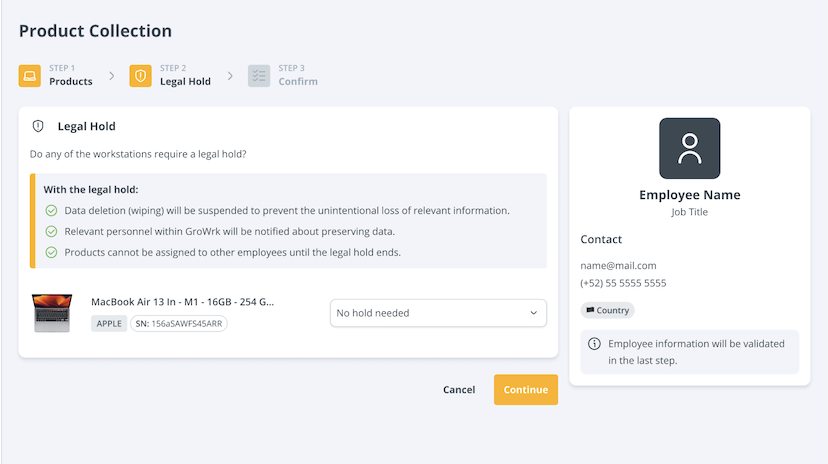Jump to the Confirm step
Image resolution: width=828 pixels, height=464 pixels.
pyautogui.click(x=298, y=81)
